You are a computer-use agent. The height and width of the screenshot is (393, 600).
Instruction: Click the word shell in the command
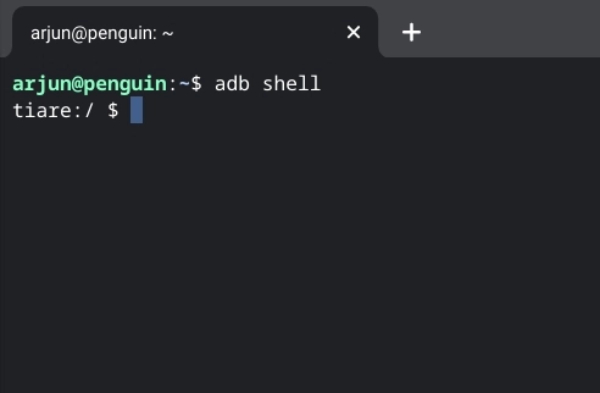[x=292, y=83]
